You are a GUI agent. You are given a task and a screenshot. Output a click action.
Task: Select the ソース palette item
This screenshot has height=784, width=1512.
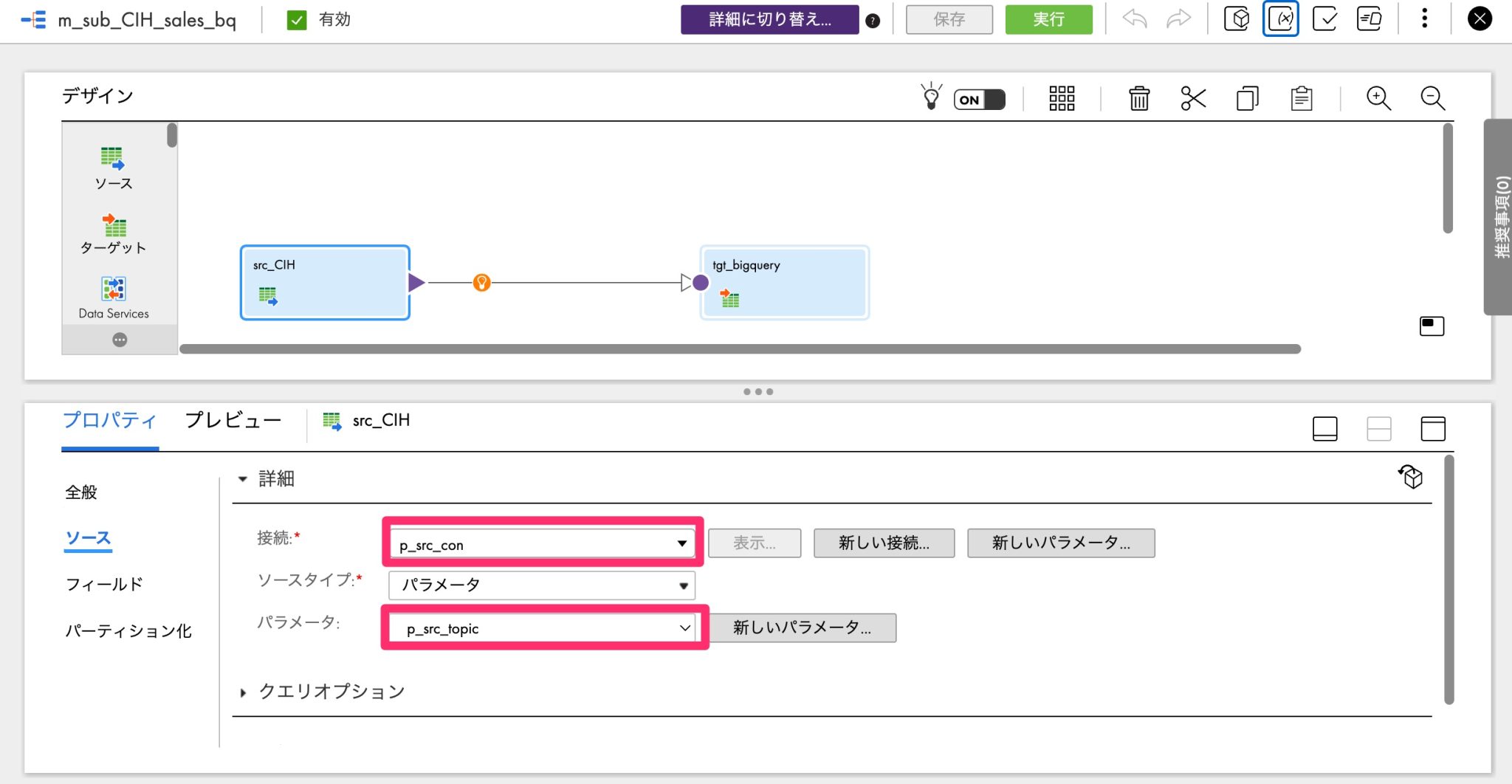[x=112, y=167]
